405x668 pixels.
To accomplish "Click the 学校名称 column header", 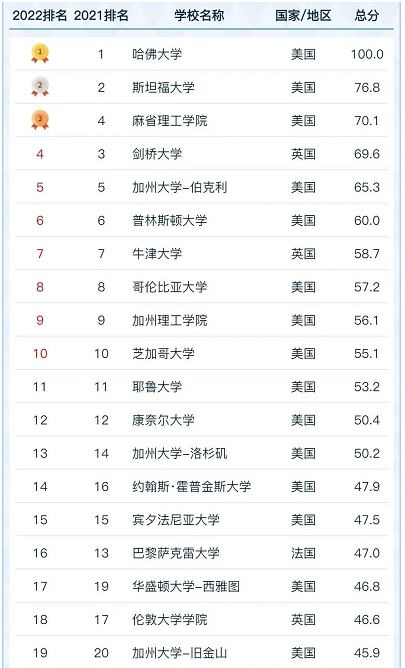I will pos(199,16).
